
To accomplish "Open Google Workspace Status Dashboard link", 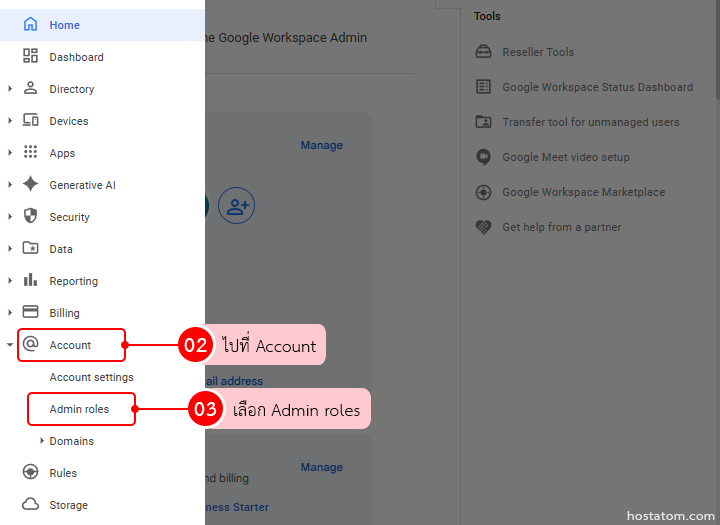I will (x=597, y=87).
